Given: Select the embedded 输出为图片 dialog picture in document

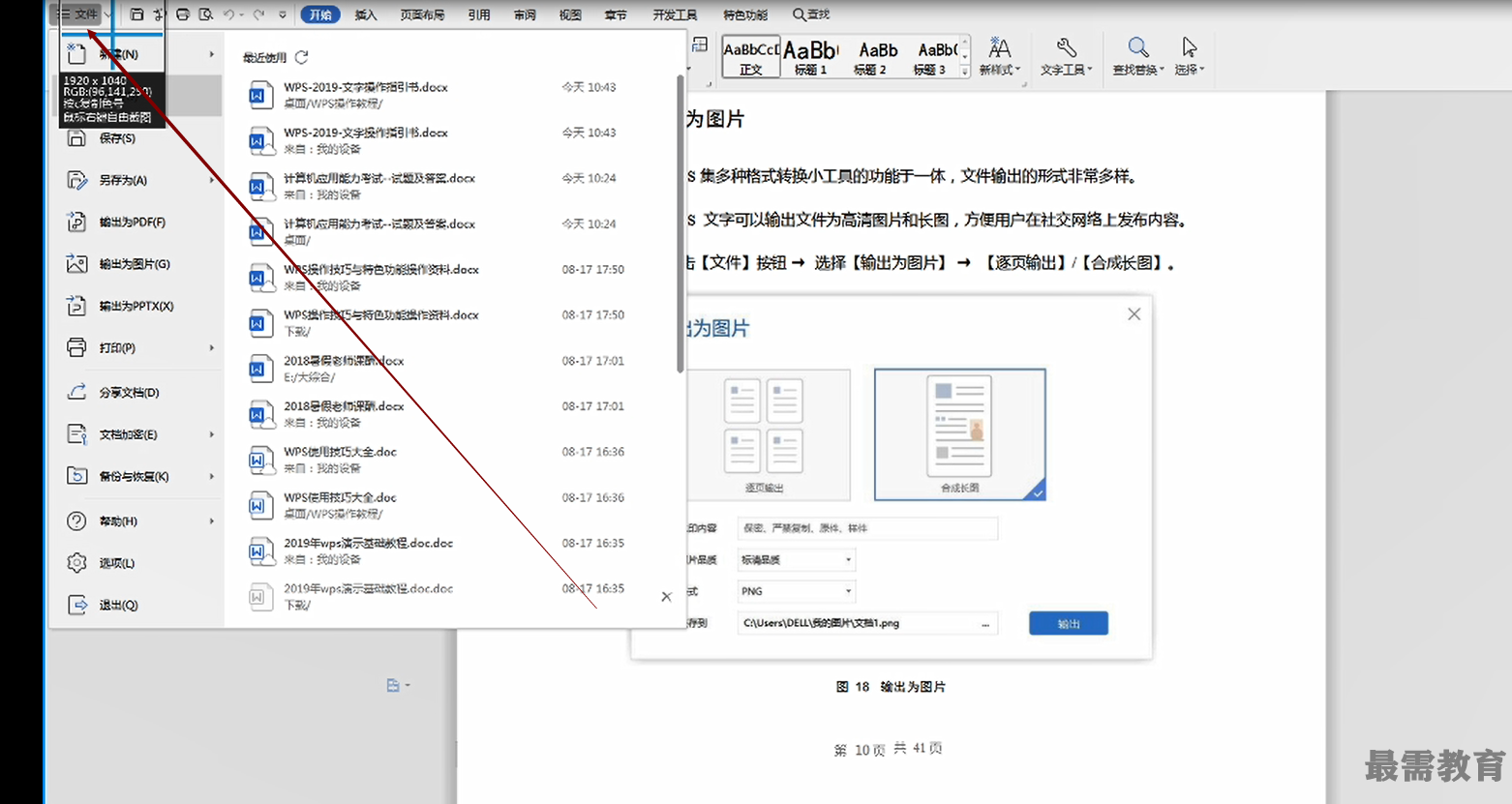Looking at the screenshot, I should coord(892,478).
